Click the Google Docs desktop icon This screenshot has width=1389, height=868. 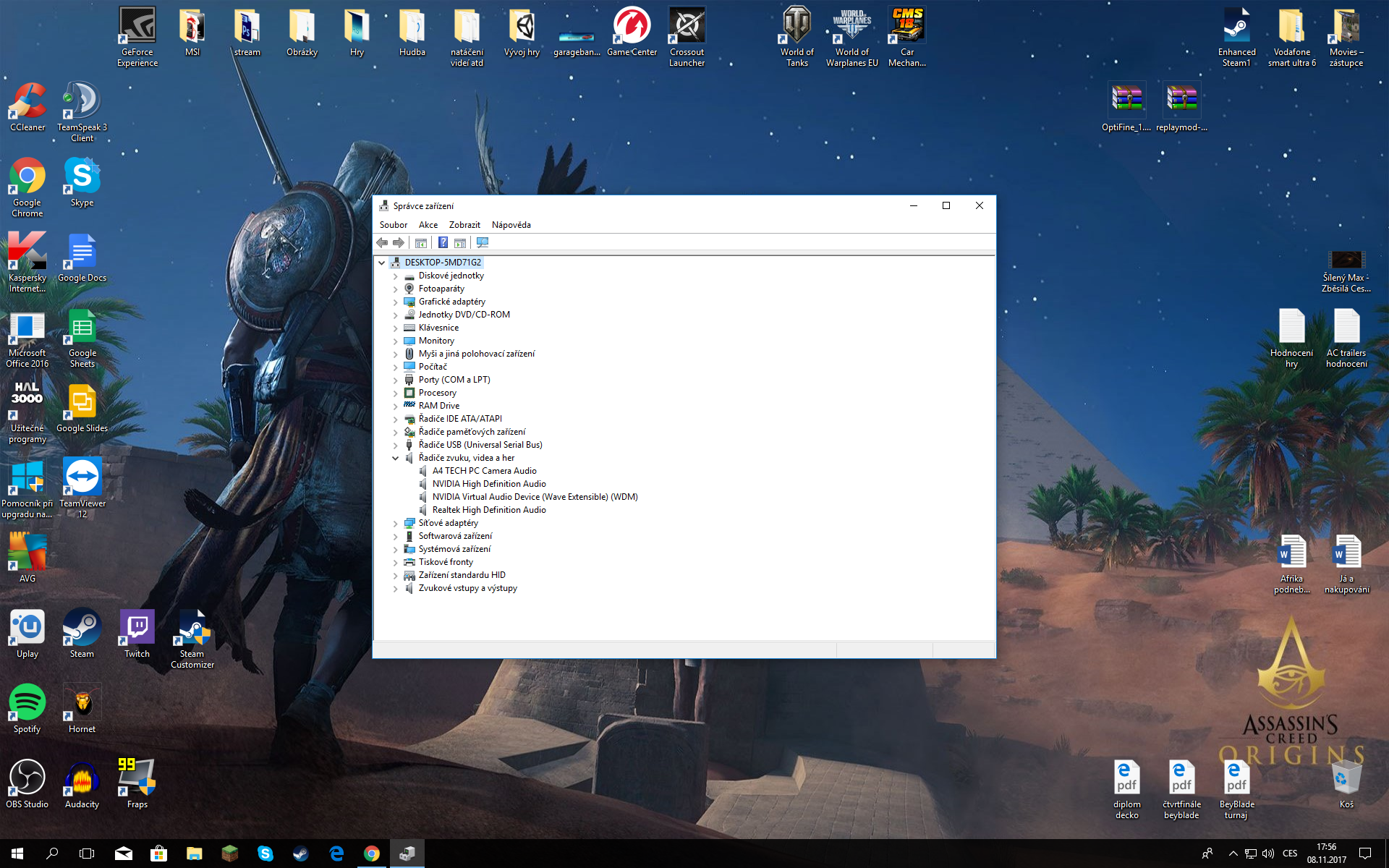coord(82,258)
